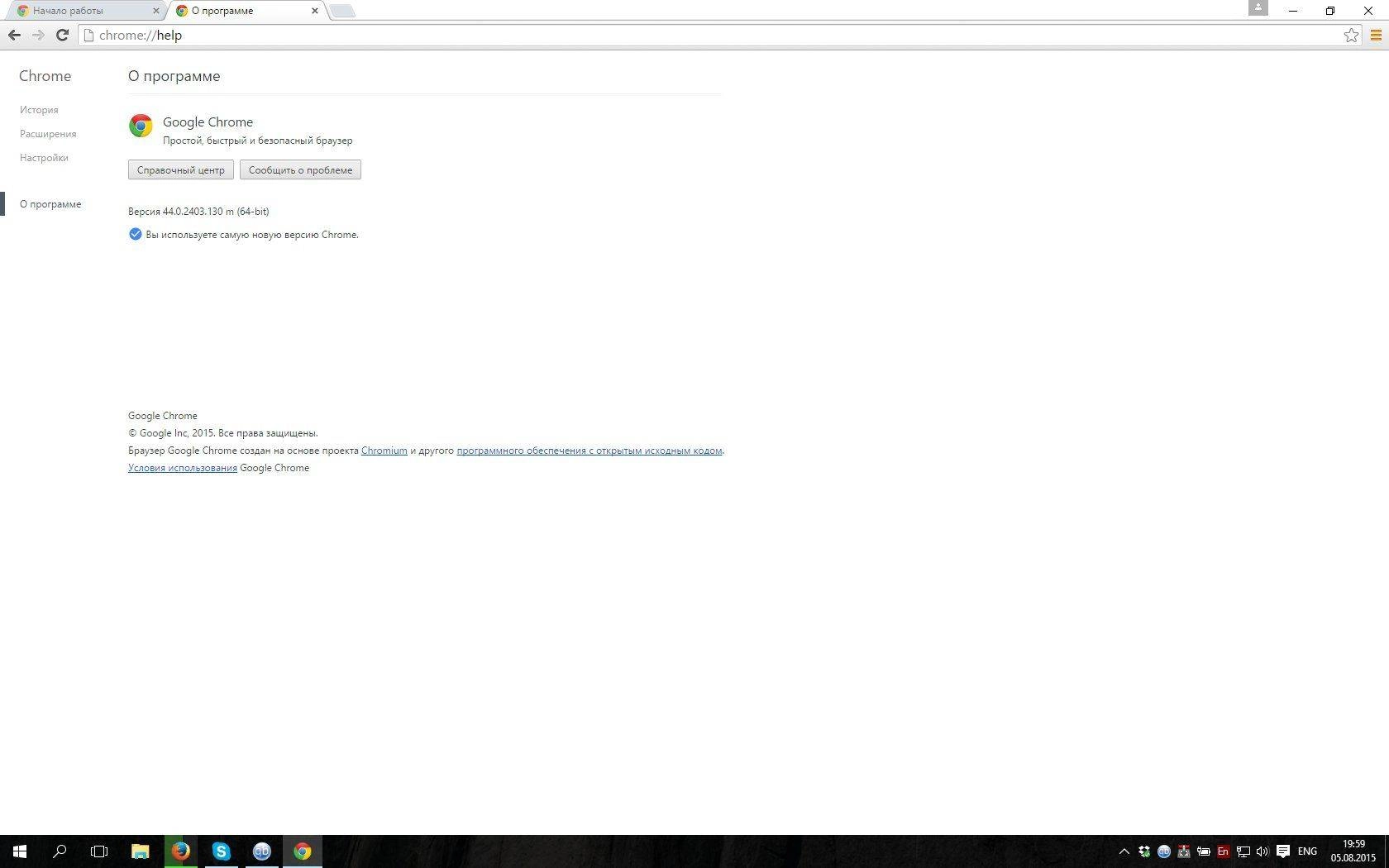Open File Explorer from the taskbar
The image size is (1389, 868).
(141, 851)
